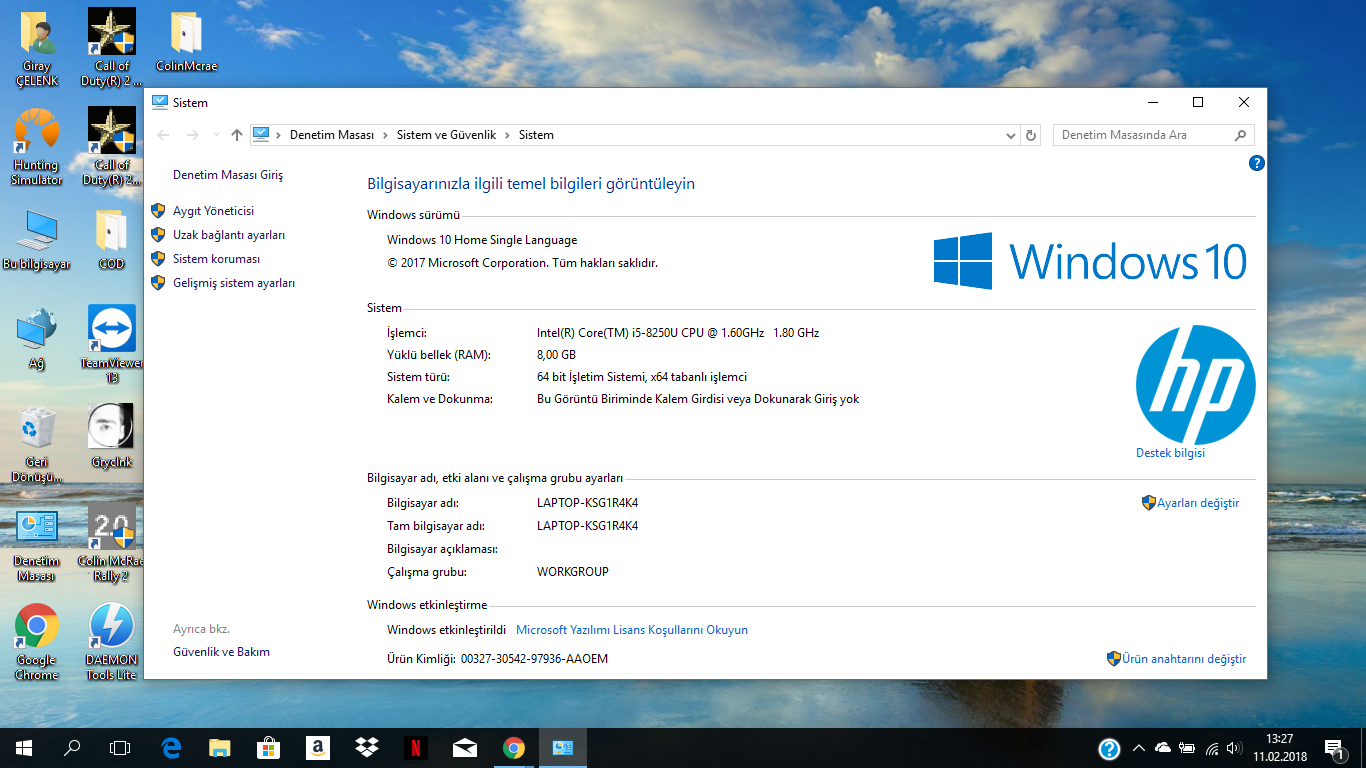Click Ürün anahtarını değiştir link
Image resolution: width=1366 pixels, height=768 pixels.
pos(1184,659)
